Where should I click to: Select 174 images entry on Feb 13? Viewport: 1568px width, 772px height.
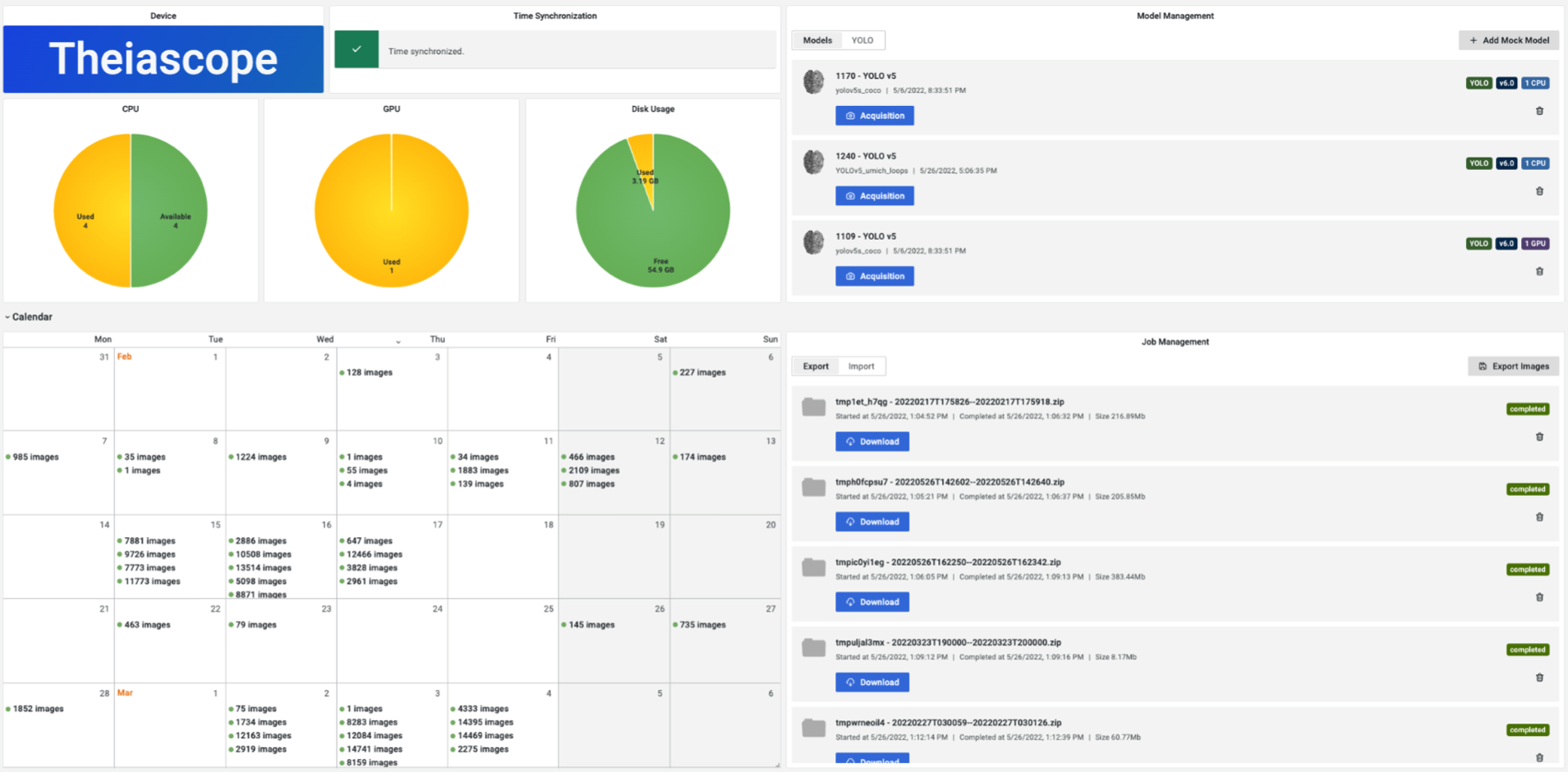click(699, 457)
